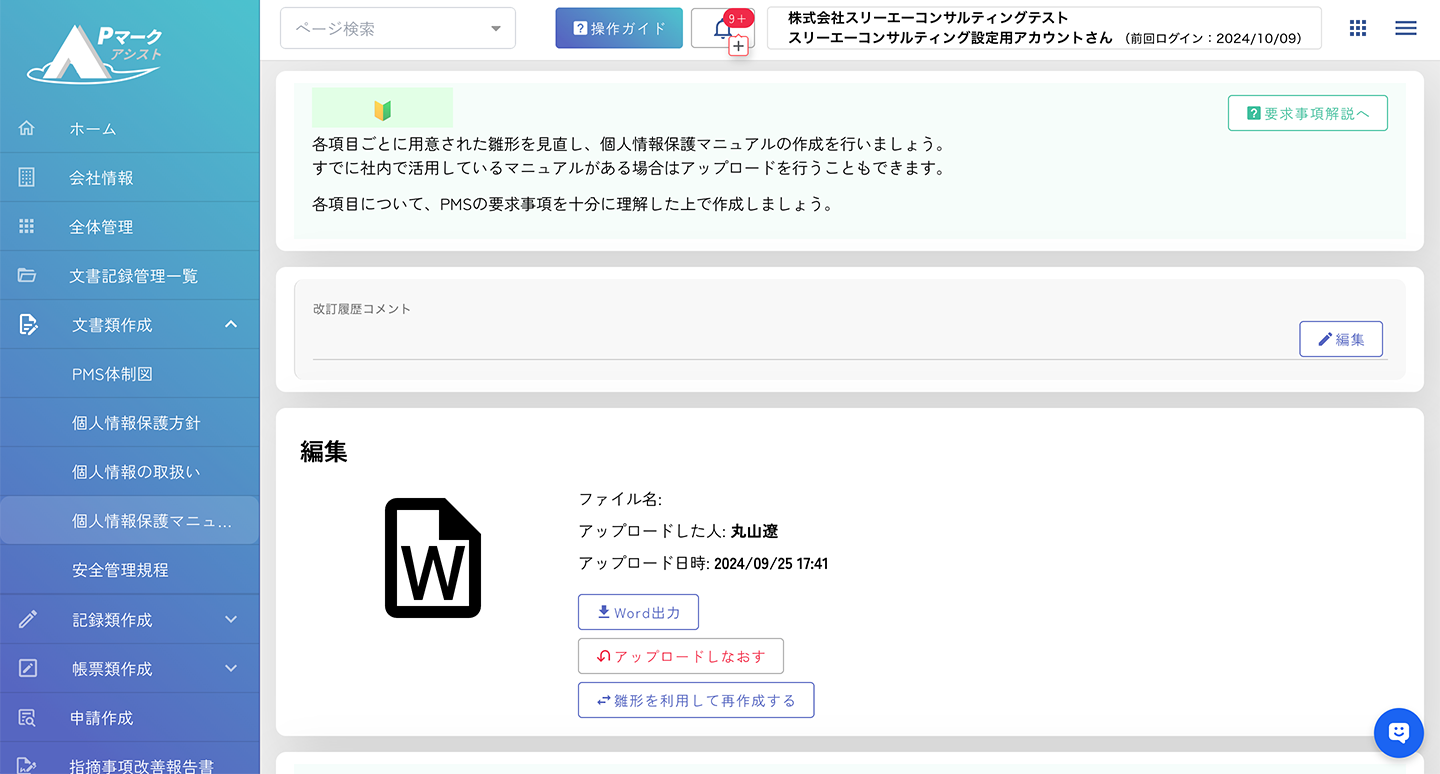Click the home icon in sidebar
The image size is (1440, 774).
(27, 128)
